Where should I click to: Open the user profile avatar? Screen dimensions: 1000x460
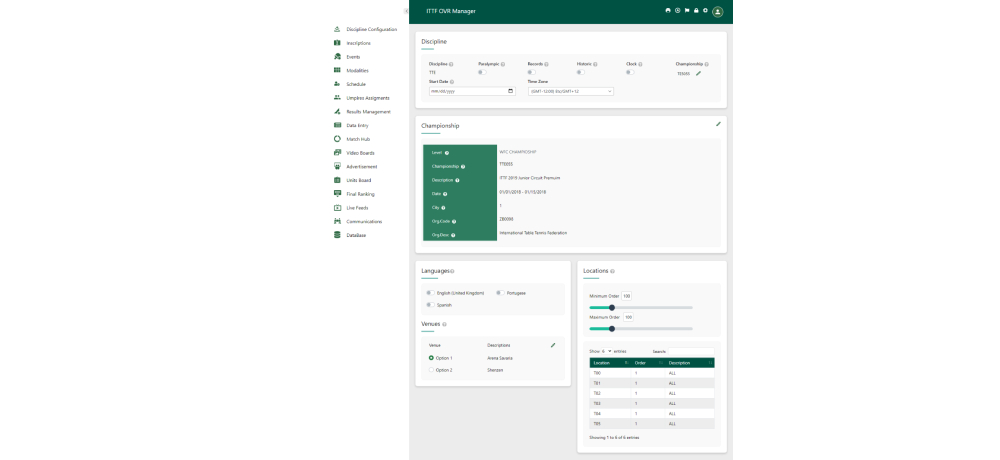tap(717, 11)
